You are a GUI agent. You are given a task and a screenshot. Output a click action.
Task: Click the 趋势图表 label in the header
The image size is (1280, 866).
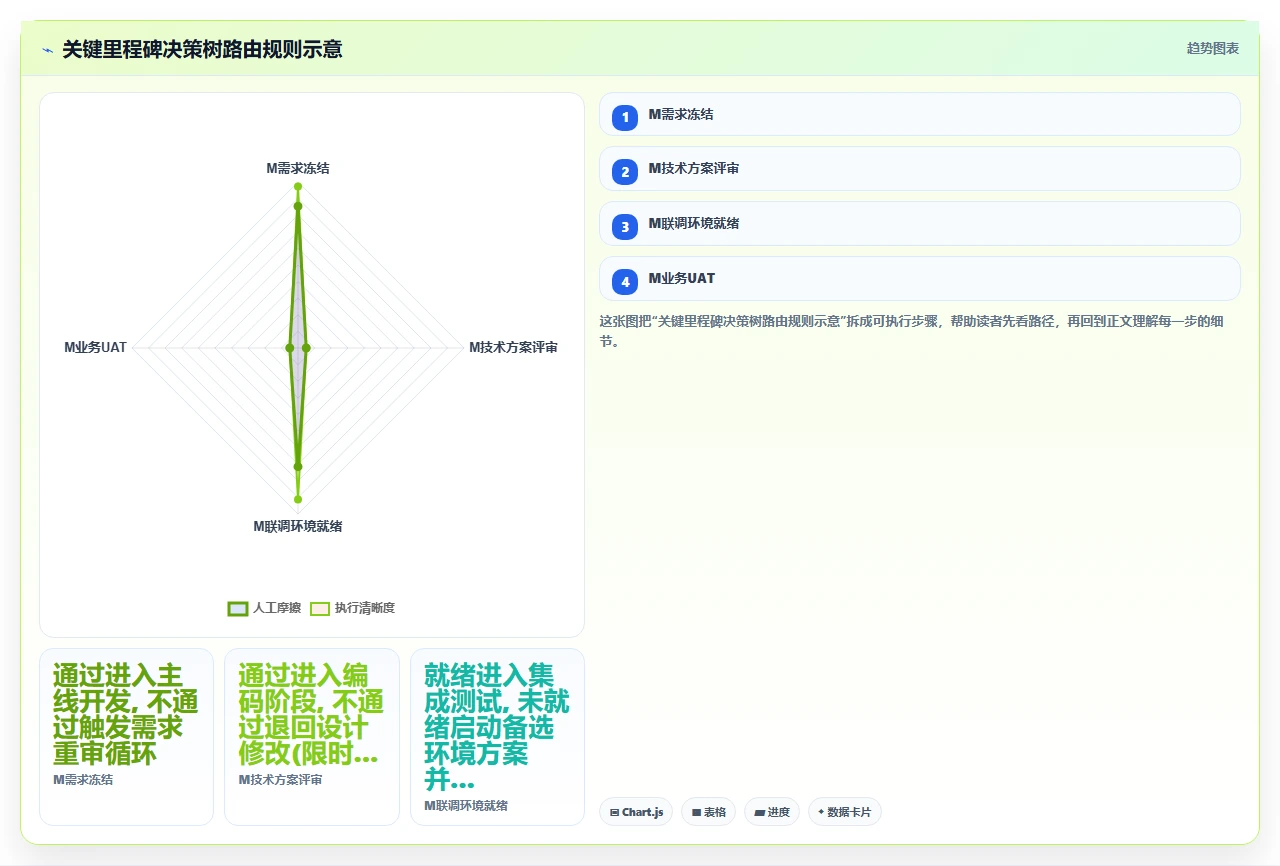1213,48
